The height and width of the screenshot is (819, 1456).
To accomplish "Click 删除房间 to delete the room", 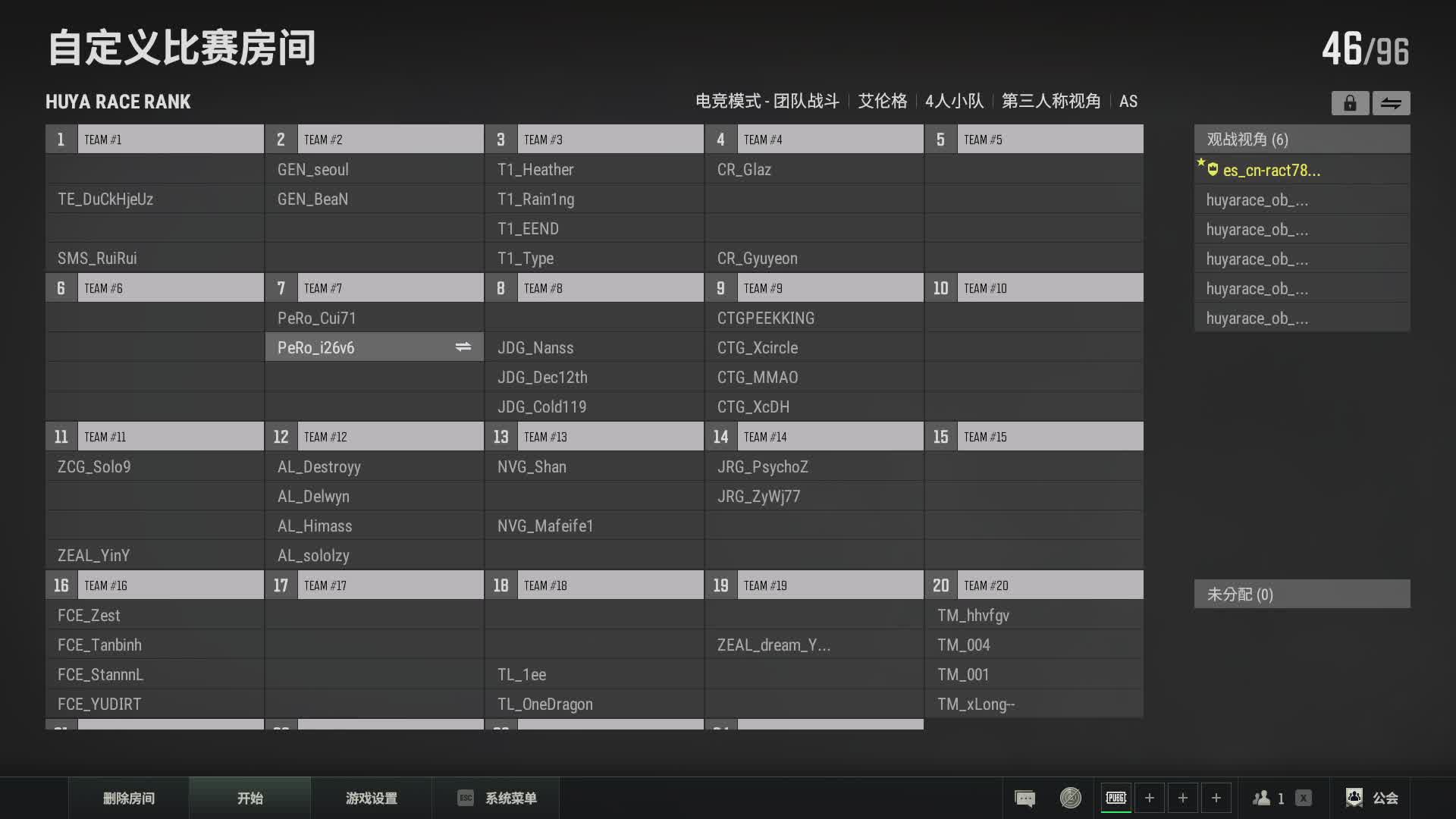I will (129, 798).
